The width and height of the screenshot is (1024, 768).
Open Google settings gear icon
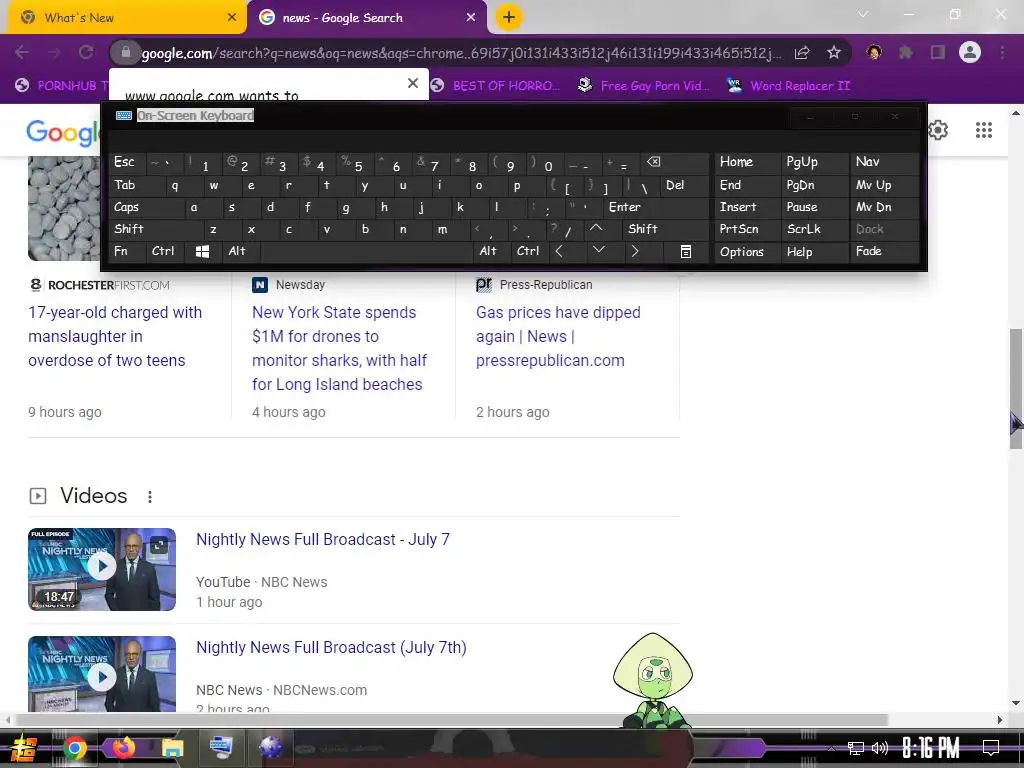pos(938,130)
